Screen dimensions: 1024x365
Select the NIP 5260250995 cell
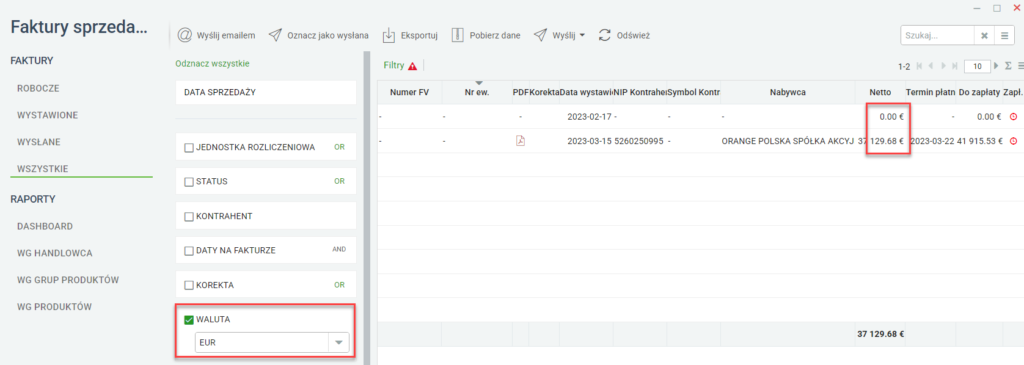(x=639, y=140)
